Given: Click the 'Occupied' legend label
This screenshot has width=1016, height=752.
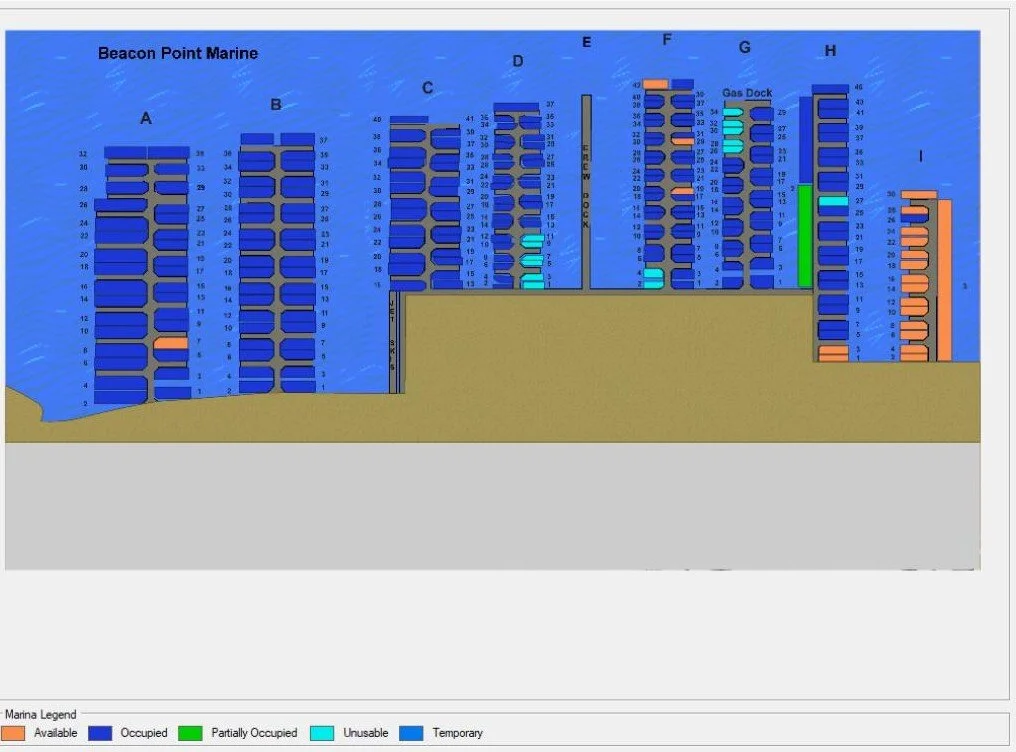Looking at the screenshot, I should (144, 733).
